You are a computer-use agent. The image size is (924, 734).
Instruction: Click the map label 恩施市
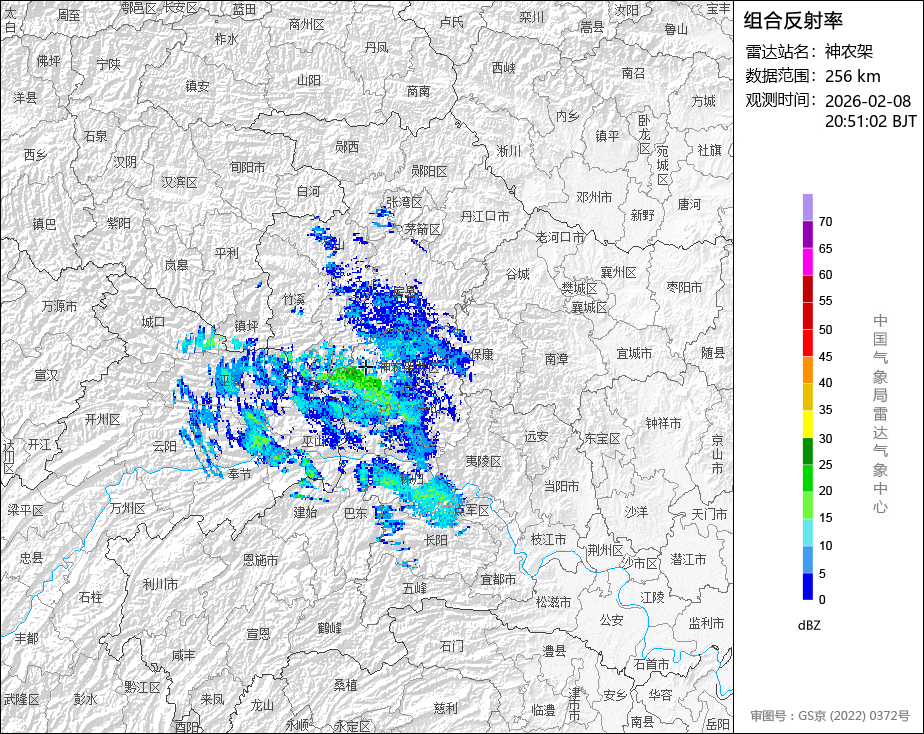(x=260, y=560)
